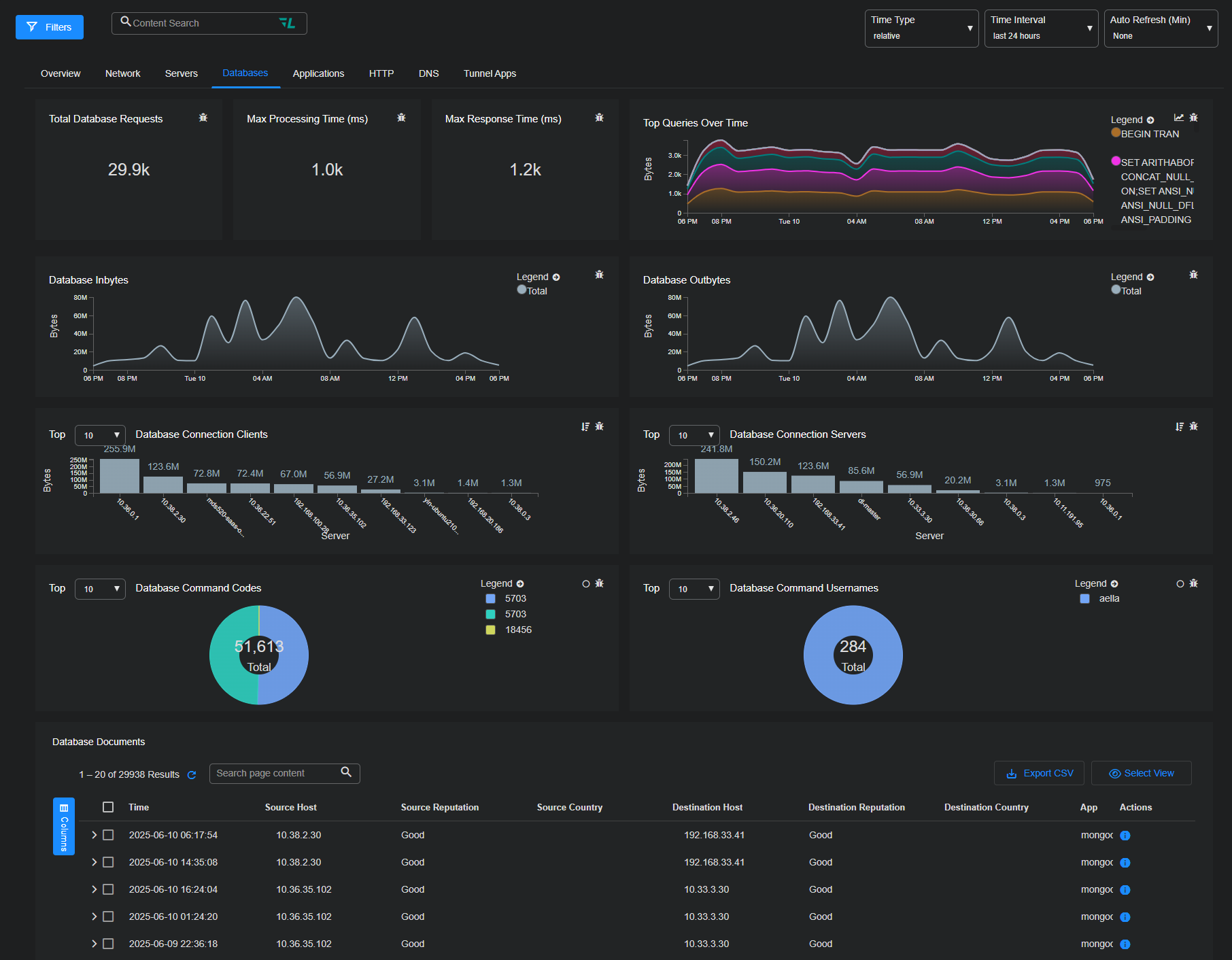This screenshot has width=1232, height=960.
Task: Click the chart type icon on Top Queries Over Time
Action: tap(1178, 118)
